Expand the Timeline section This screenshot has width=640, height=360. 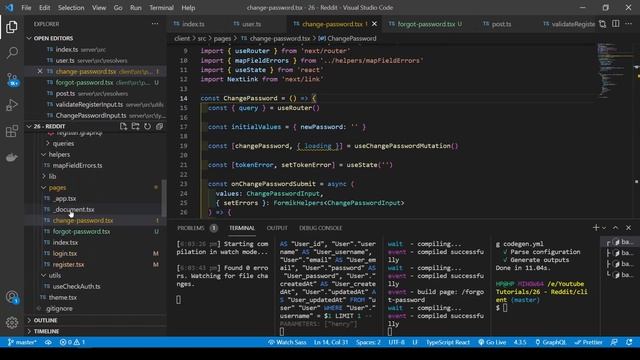(x=46, y=331)
